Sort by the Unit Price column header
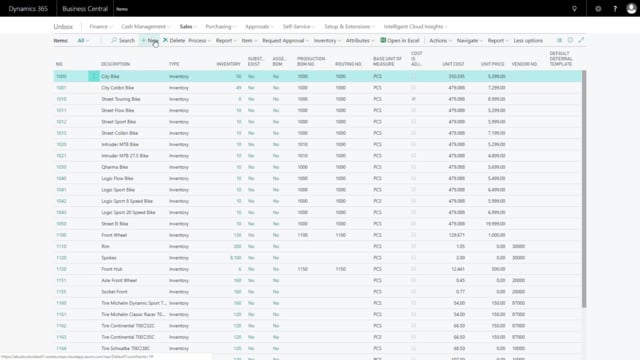Image resolution: width=640 pixels, height=360 pixels. click(492, 64)
